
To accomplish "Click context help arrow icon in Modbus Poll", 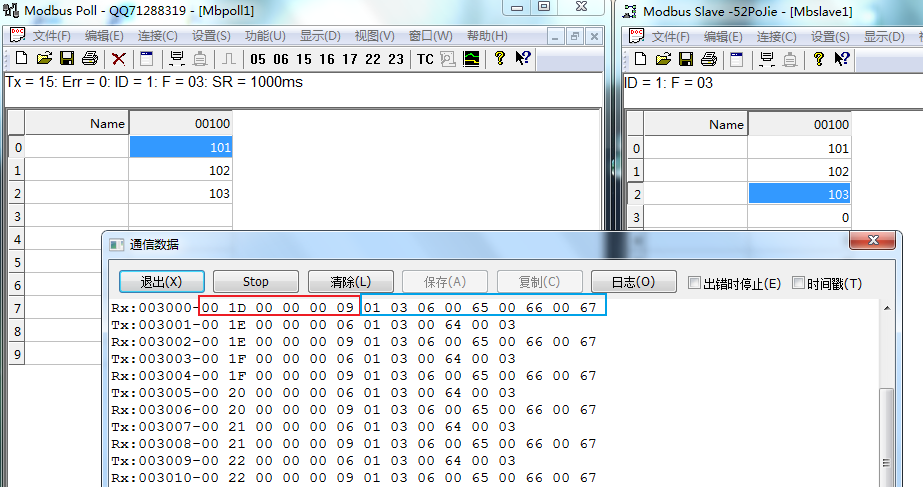I will coord(523,58).
